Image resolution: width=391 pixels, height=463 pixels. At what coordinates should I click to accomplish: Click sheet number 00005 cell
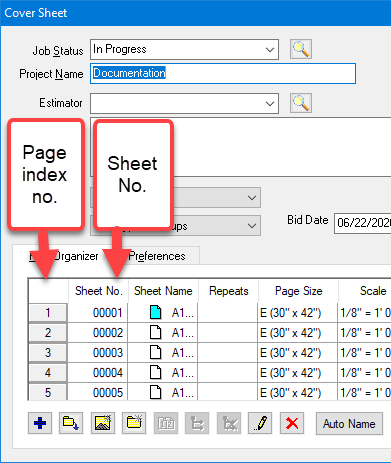[x=98, y=393]
